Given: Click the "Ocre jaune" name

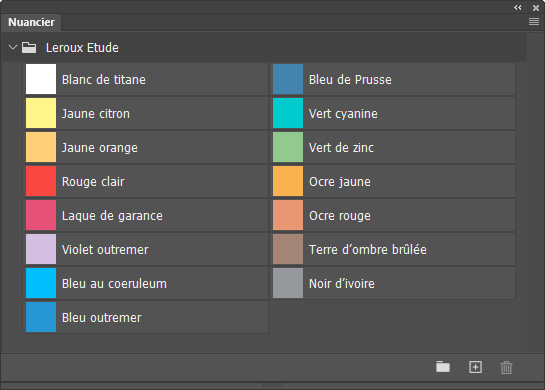Looking at the screenshot, I should coord(340,182).
